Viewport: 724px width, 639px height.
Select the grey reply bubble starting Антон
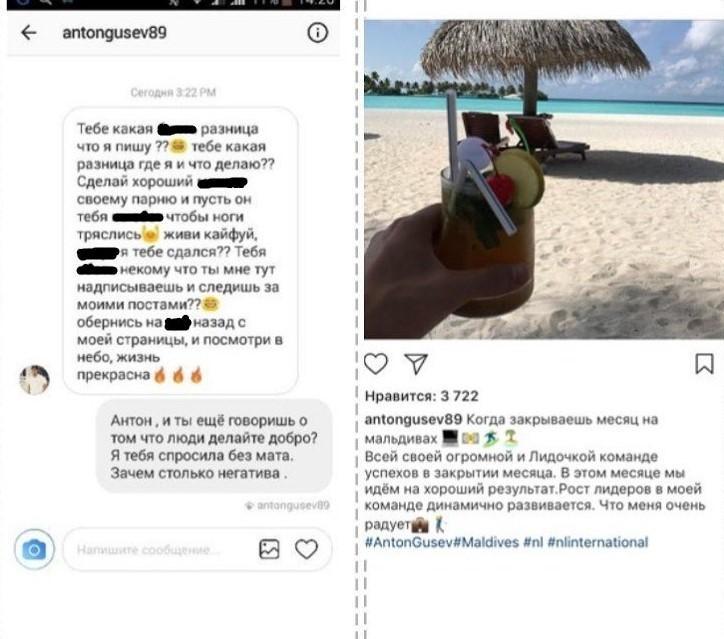click(x=214, y=446)
